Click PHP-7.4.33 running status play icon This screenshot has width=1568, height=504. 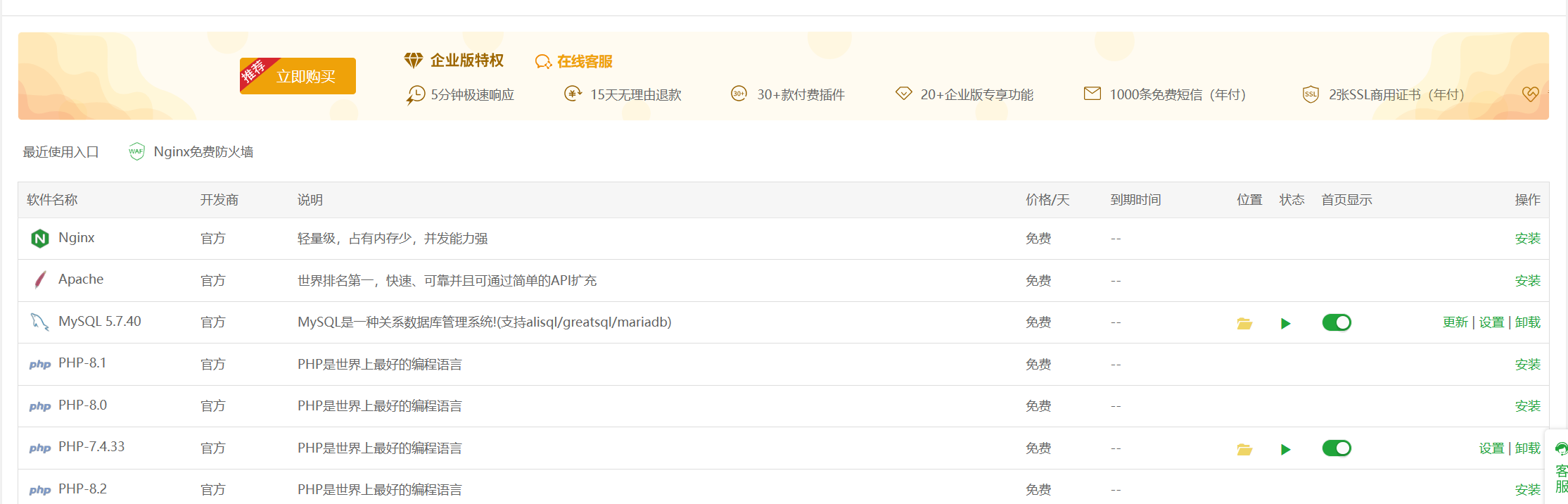pos(1286,449)
